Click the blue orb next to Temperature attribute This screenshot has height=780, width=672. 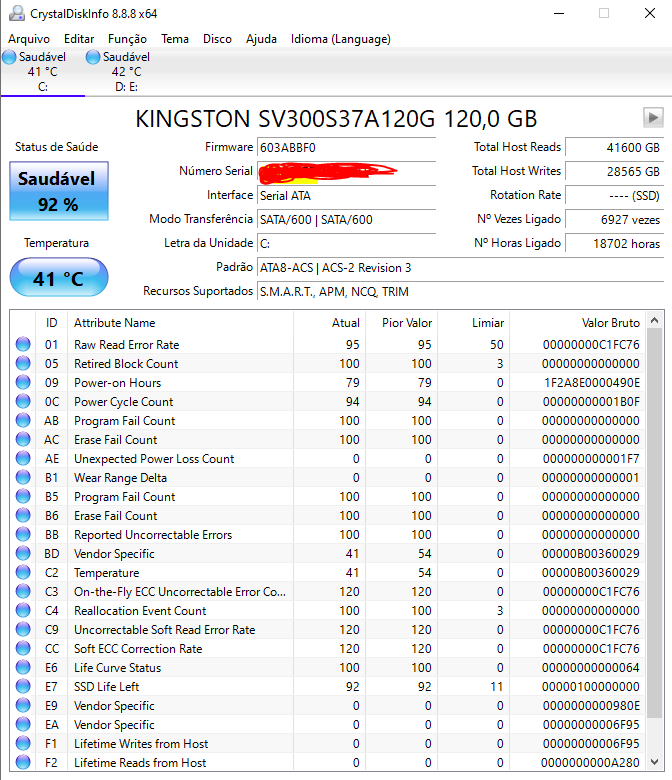coord(23,573)
